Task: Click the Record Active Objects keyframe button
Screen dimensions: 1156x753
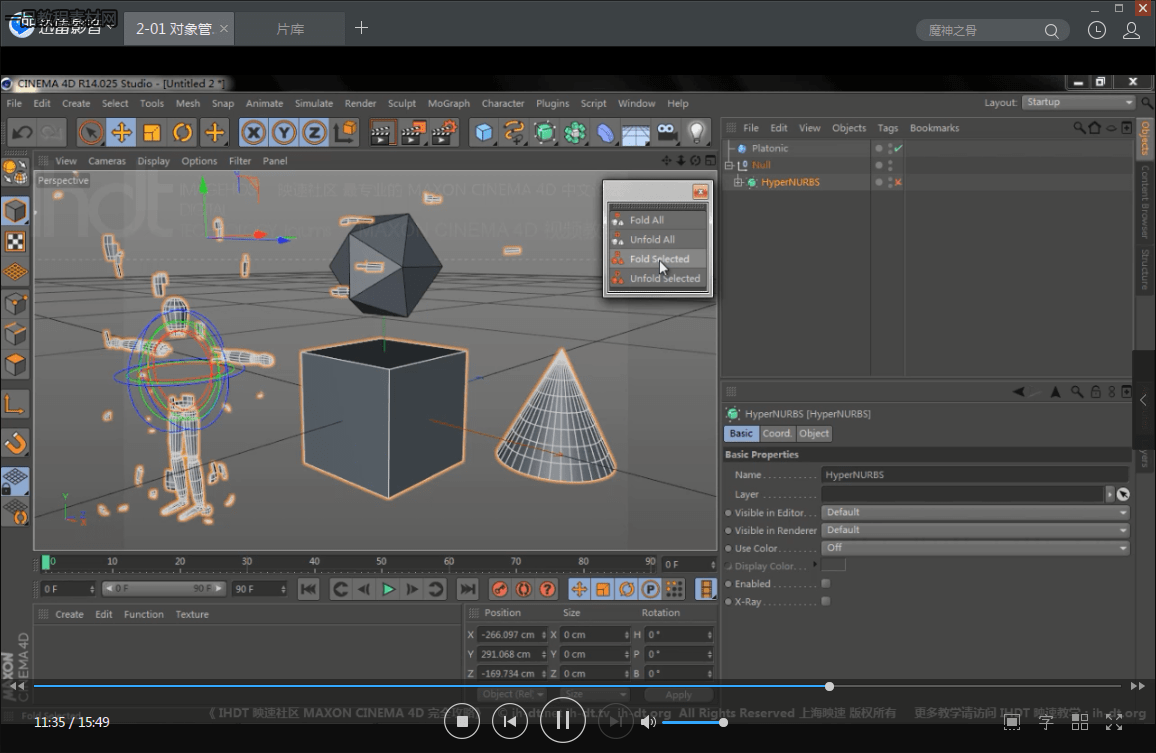Action: [500, 589]
